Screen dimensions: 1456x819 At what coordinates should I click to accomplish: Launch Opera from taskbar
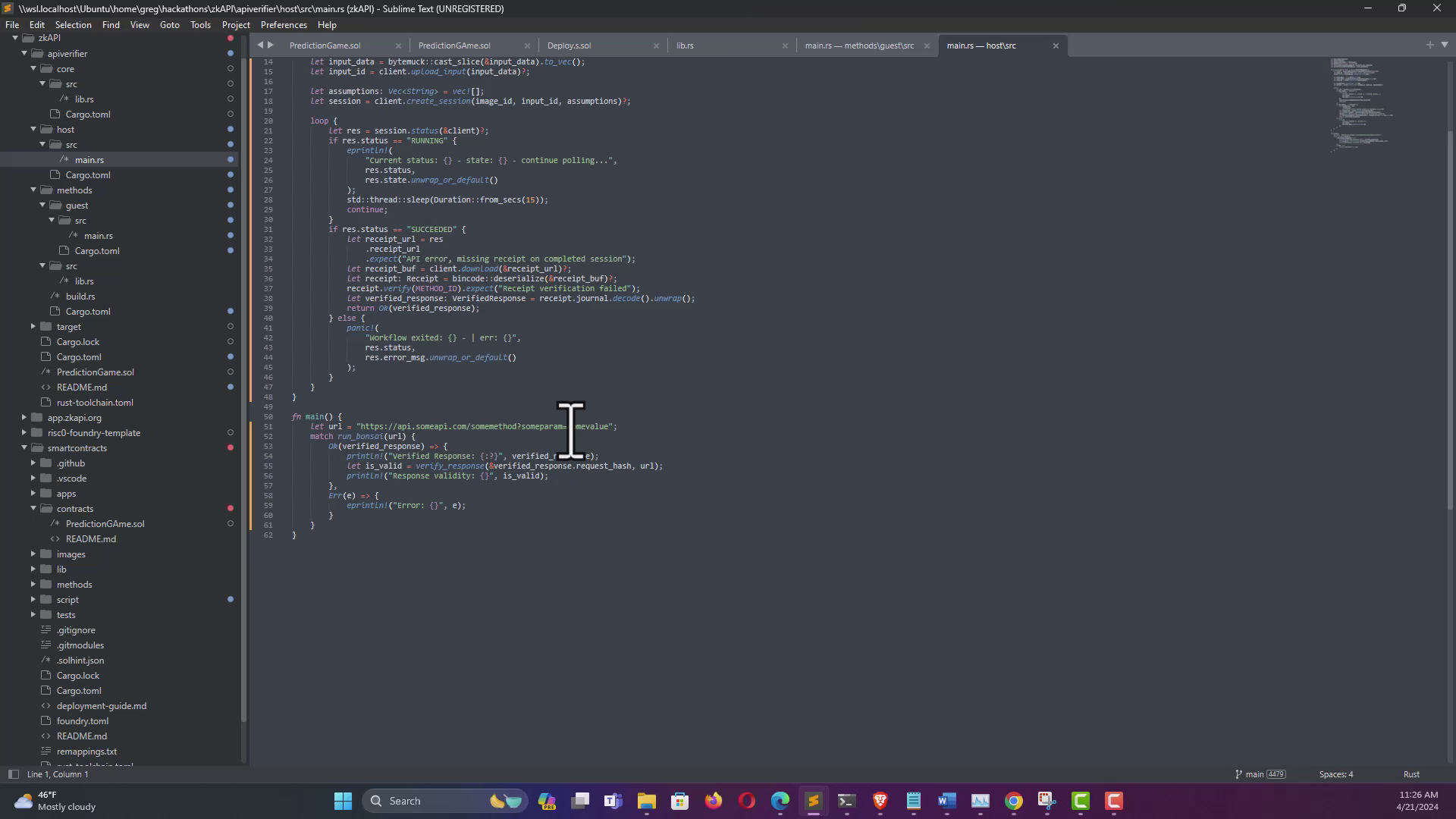click(747, 801)
